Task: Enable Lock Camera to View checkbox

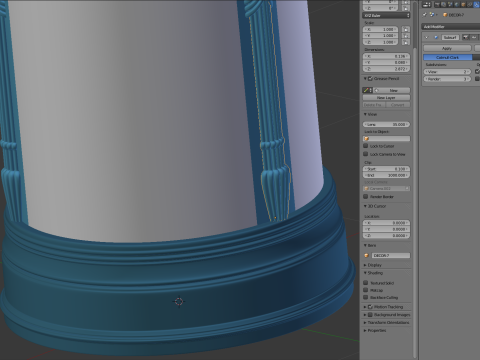Action: coord(366,154)
